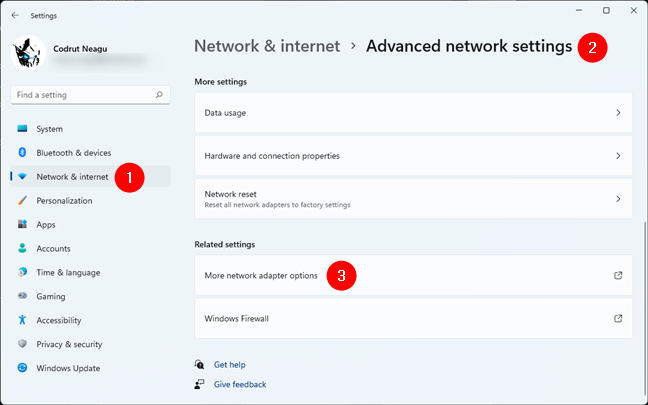Click the Give feedback link
Image resolution: width=648 pixels, height=405 pixels.
pyautogui.click(x=240, y=384)
